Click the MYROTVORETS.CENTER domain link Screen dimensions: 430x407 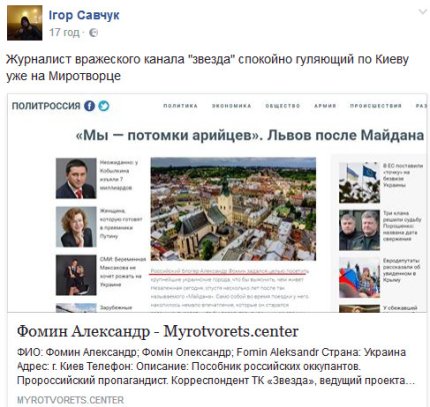[70, 399]
